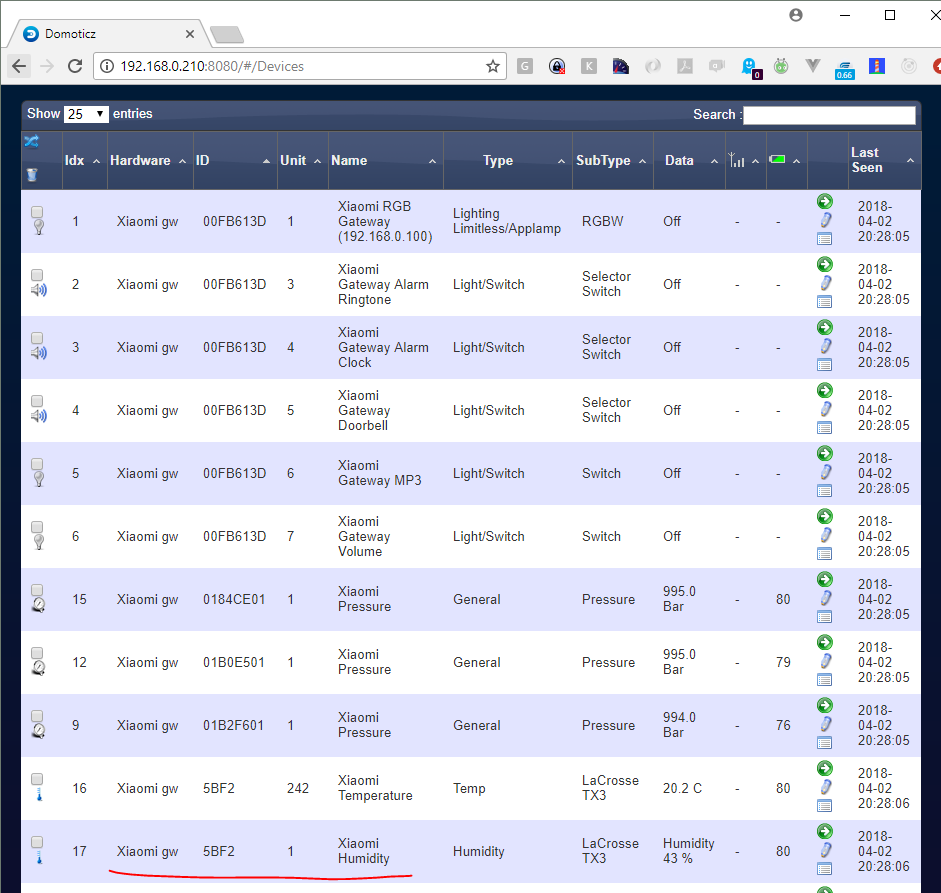Click the gauge icon for Xiaomi Pressure idx 15
This screenshot has height=893, width=941.
tap(38, 605)
